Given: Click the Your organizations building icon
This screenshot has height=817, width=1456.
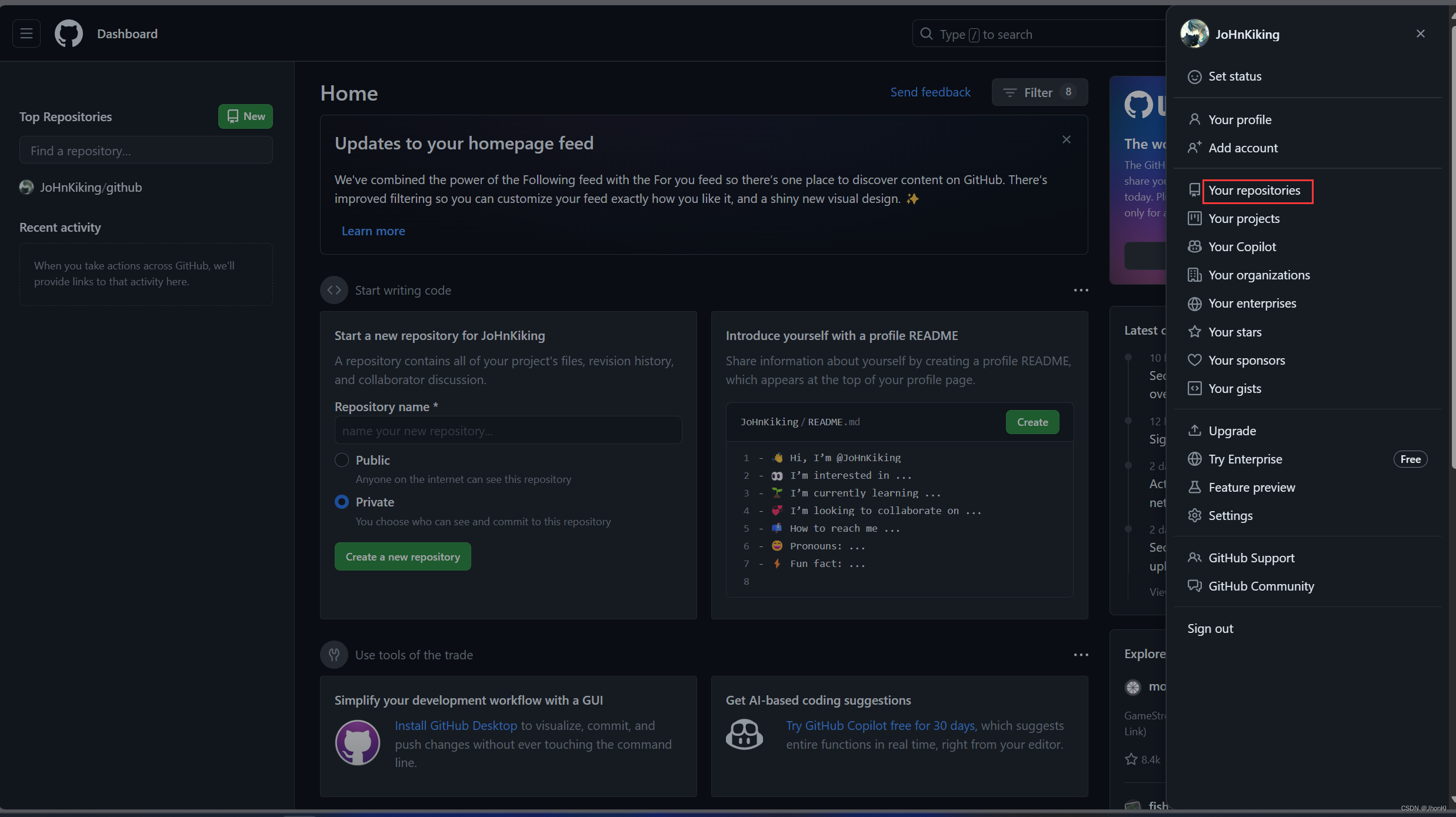Looking at the screenshot, I should click(1194, 275).
